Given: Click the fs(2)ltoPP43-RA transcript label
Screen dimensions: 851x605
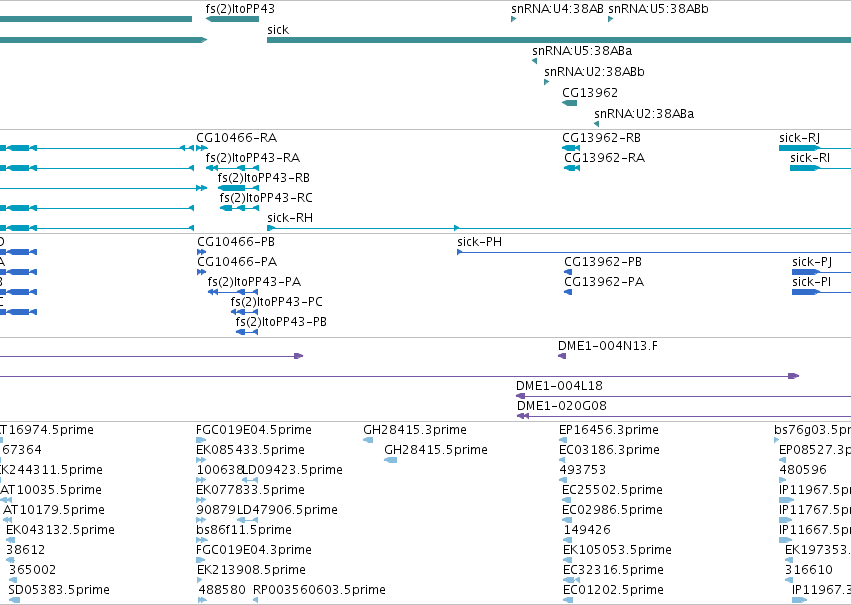Looking at the screenshot, I should (x=253, y=158).
